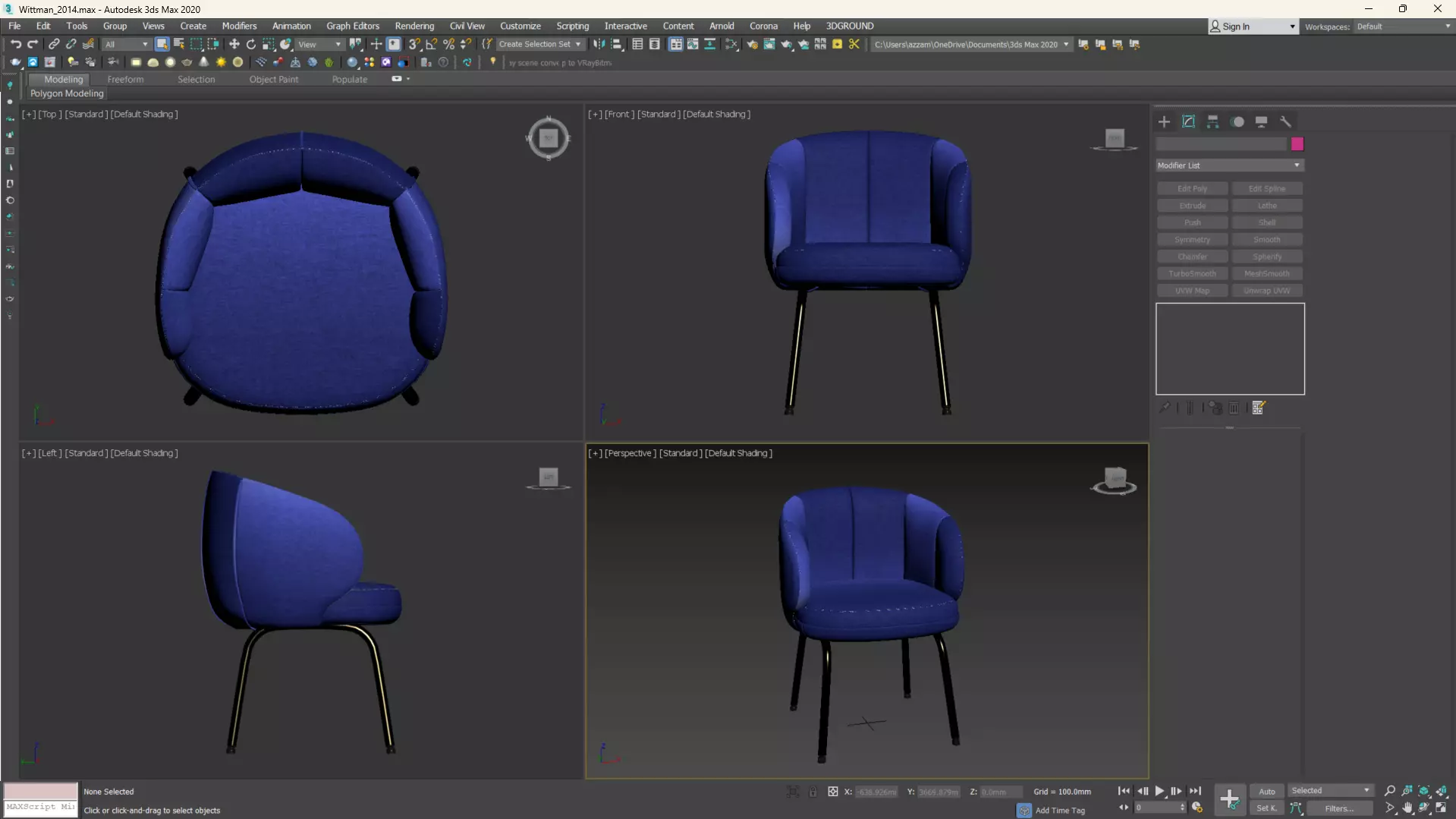The height and width of the screenshot is (819, 1456).
Task: Activate the Select Object tool
Action: 162,44
